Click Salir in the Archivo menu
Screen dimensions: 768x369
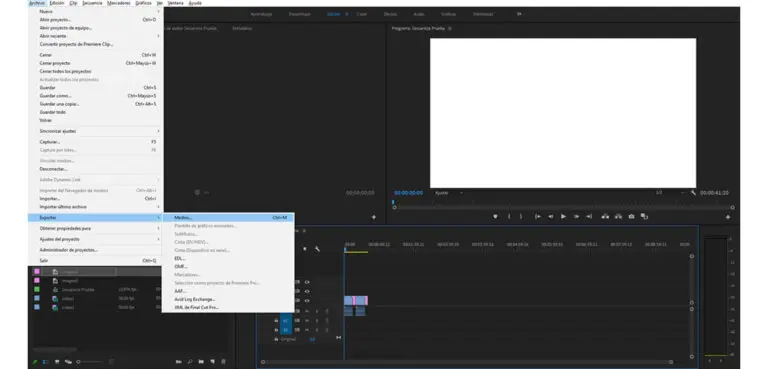tap(96, 261)
